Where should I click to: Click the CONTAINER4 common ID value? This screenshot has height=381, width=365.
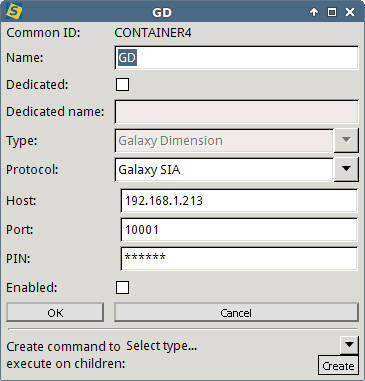[153, 33]
